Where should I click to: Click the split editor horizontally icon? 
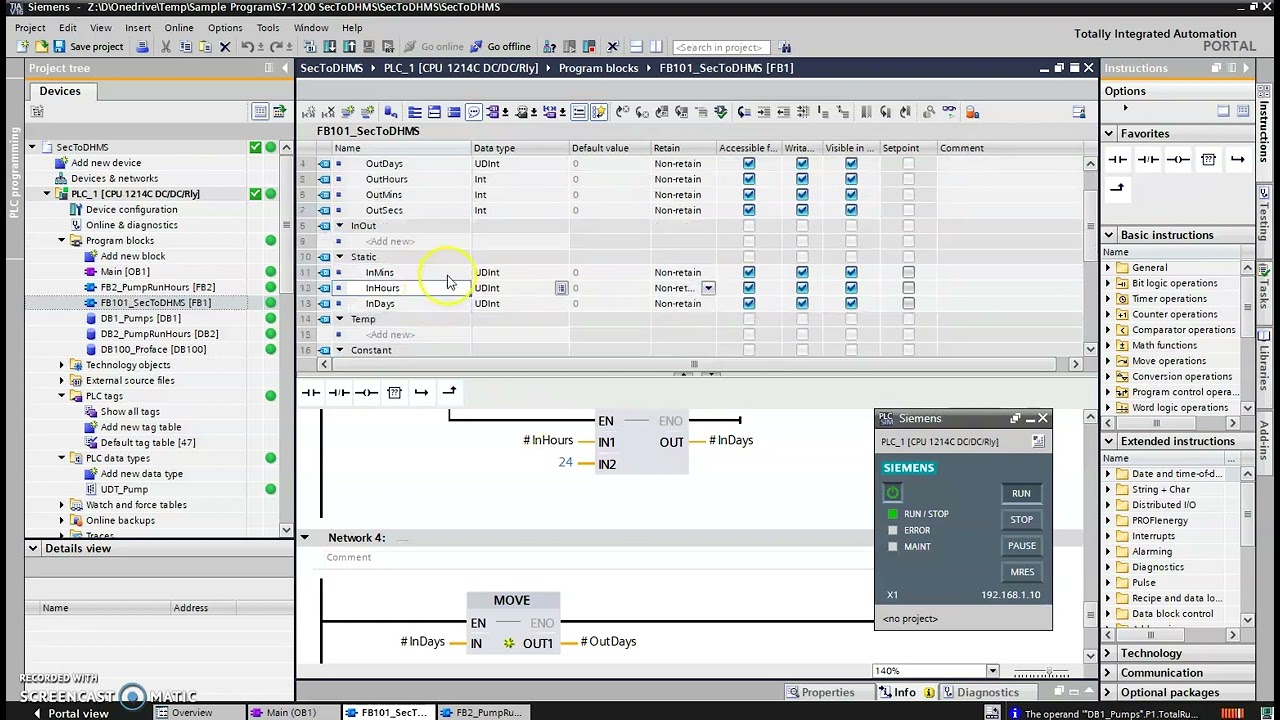[636, 47]
